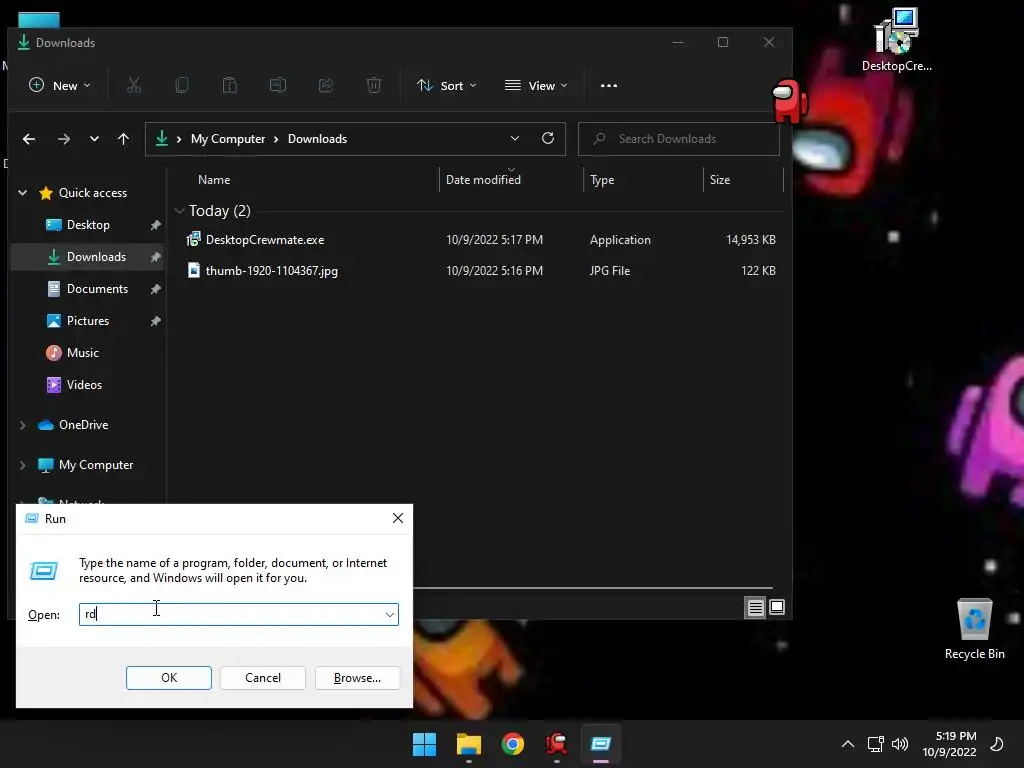Screen dimensions: 1024x768
Task: Select Pictures in Quick access
Action: pos(88,321)
